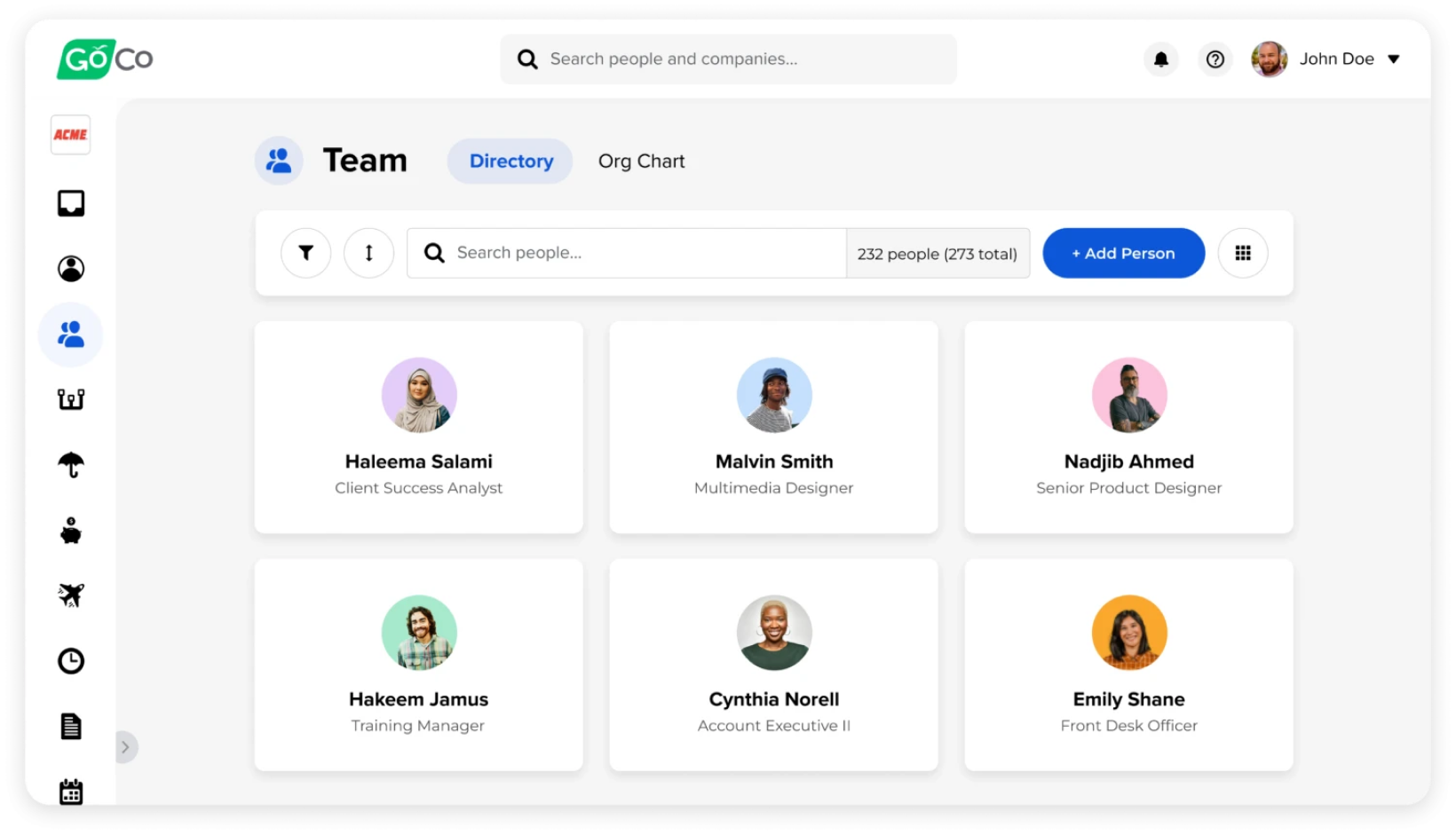Open the documents icon in sidebar
Viewport: 1456px width, 835px height.
[x=71, y=726]
